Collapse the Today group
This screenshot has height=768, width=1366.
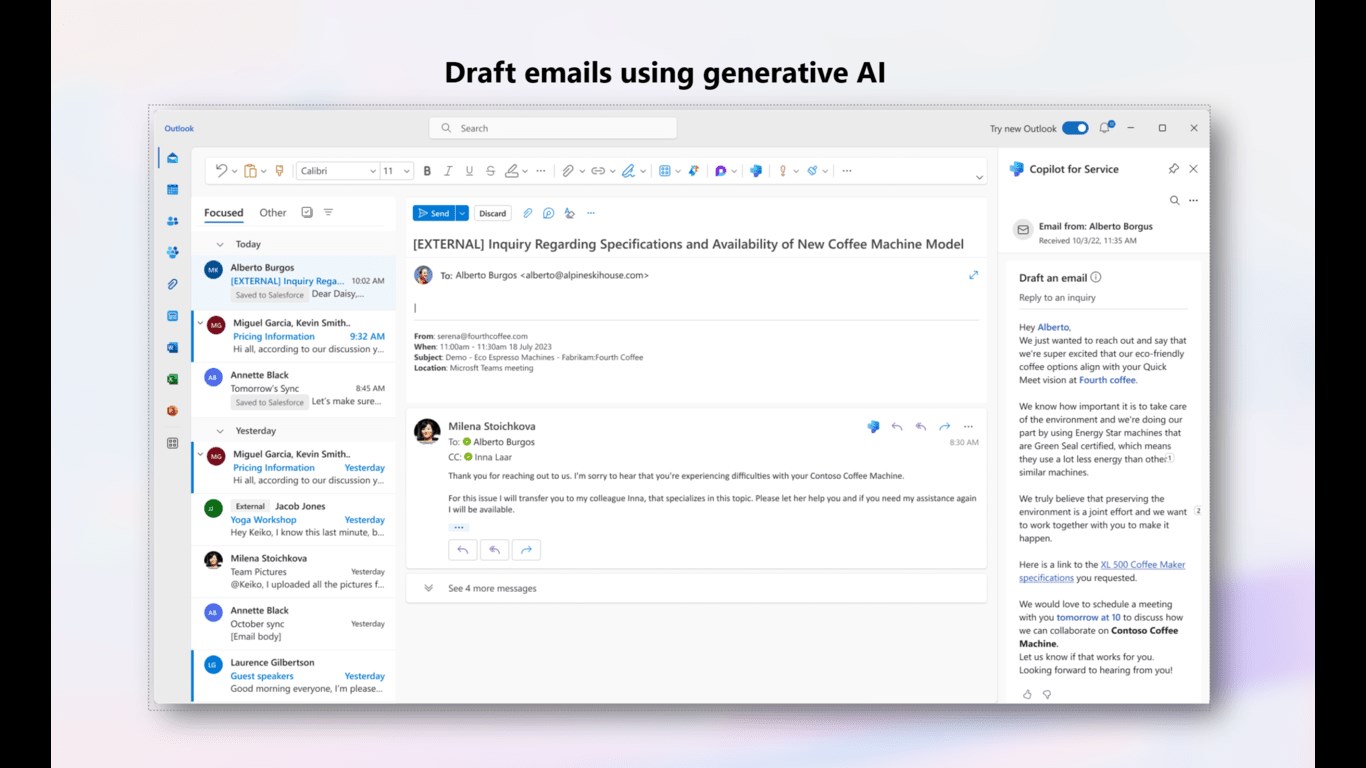[x=220, y=244]
